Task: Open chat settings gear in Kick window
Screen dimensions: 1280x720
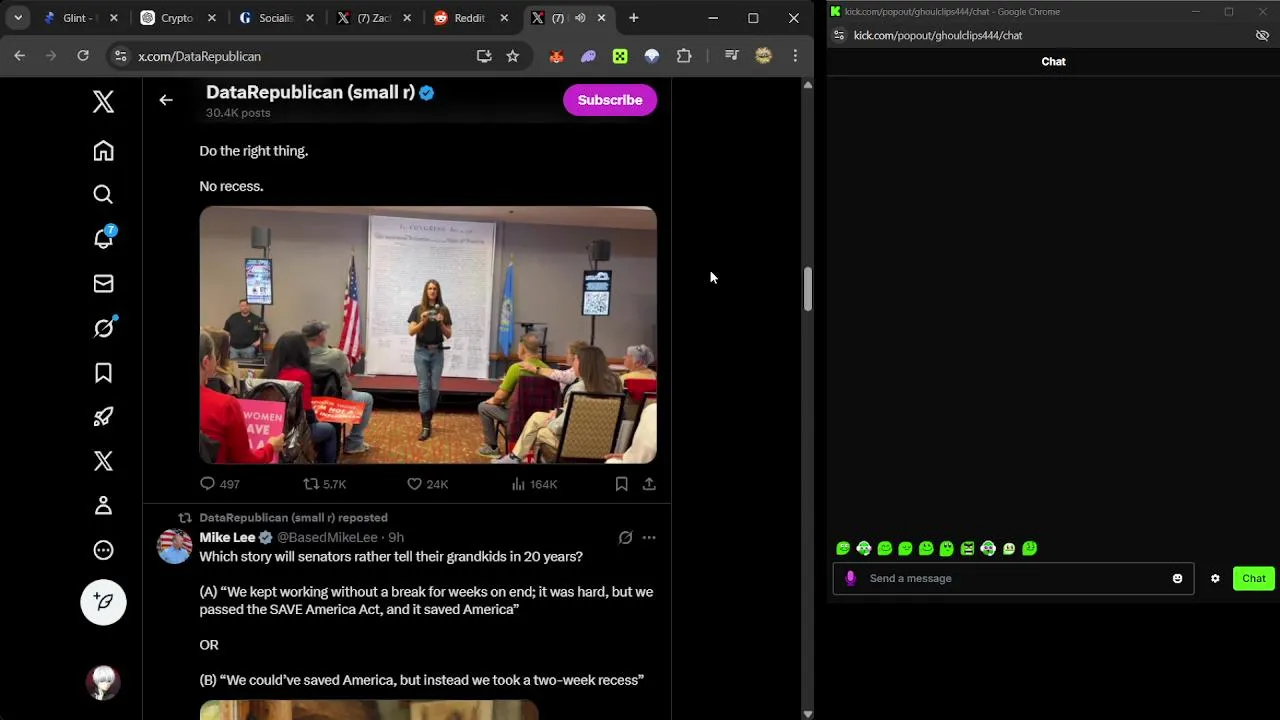Action: 1215,578
